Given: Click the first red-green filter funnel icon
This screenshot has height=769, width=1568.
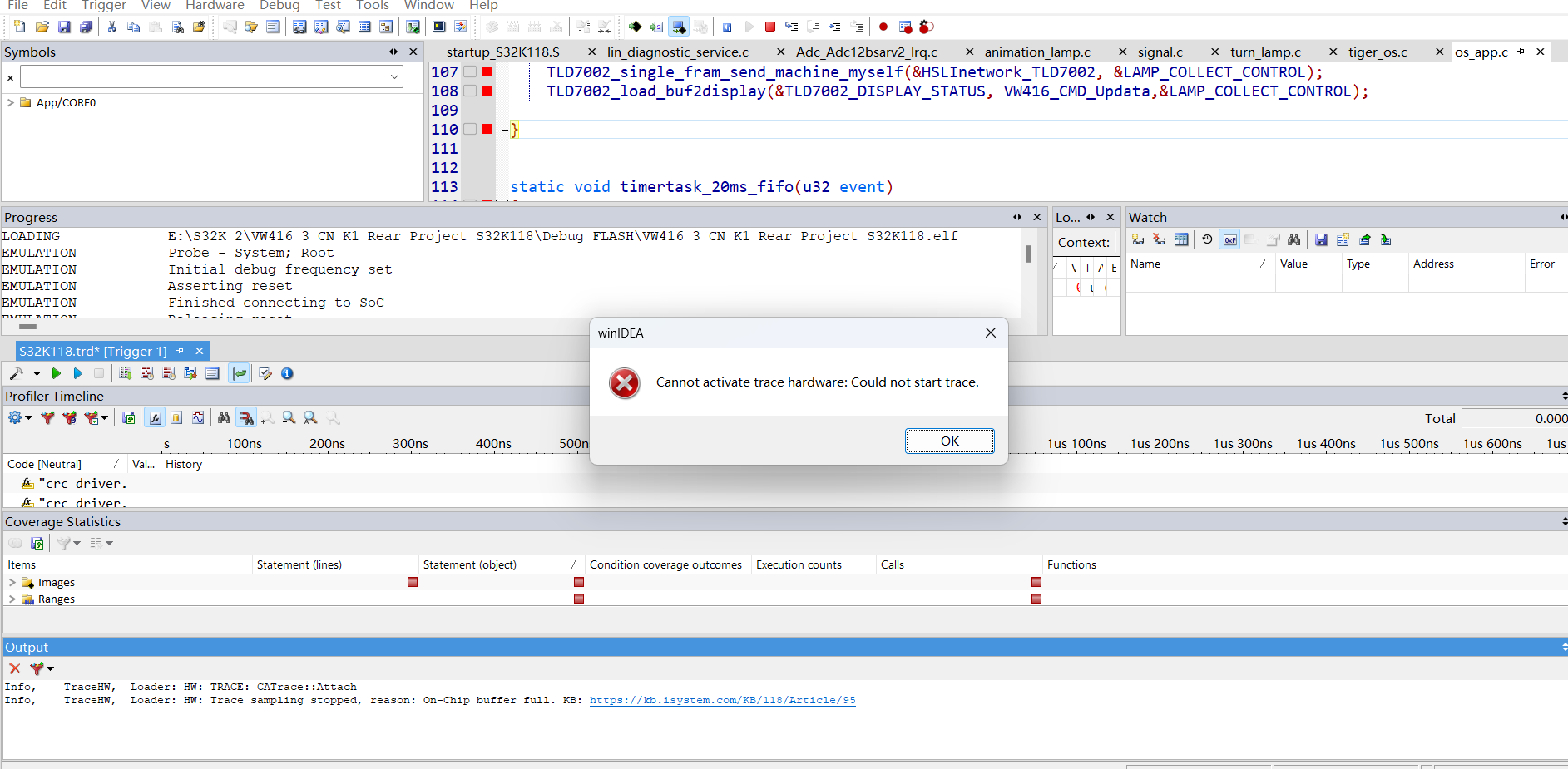Looking at the screenshot, I should tap(47, 417).
